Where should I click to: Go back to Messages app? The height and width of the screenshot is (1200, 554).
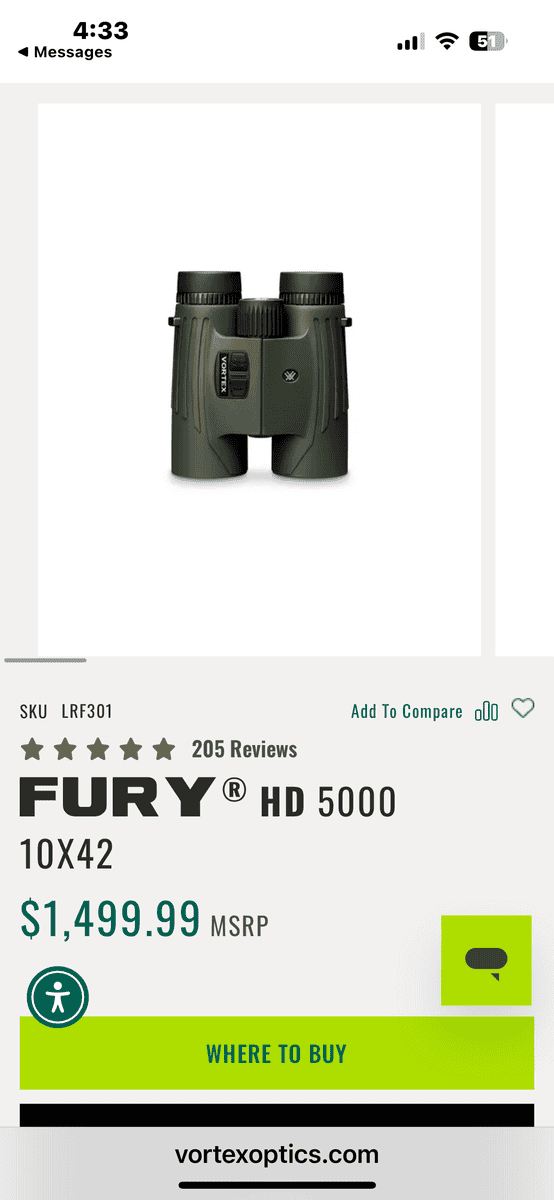(65, 52)
